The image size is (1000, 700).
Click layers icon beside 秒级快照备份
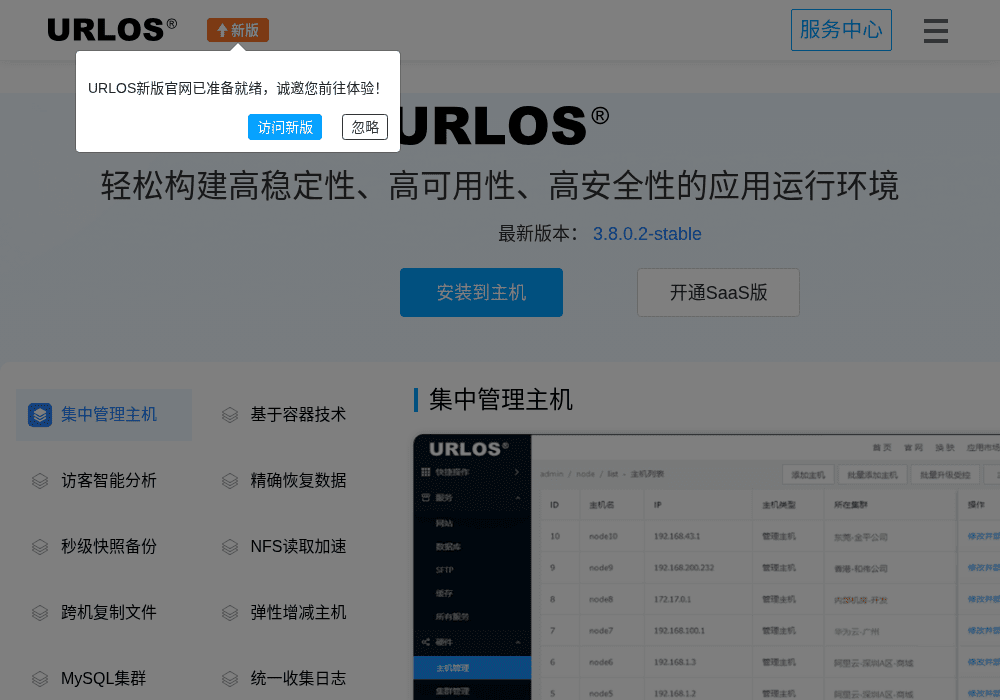[x=40, y=547]
